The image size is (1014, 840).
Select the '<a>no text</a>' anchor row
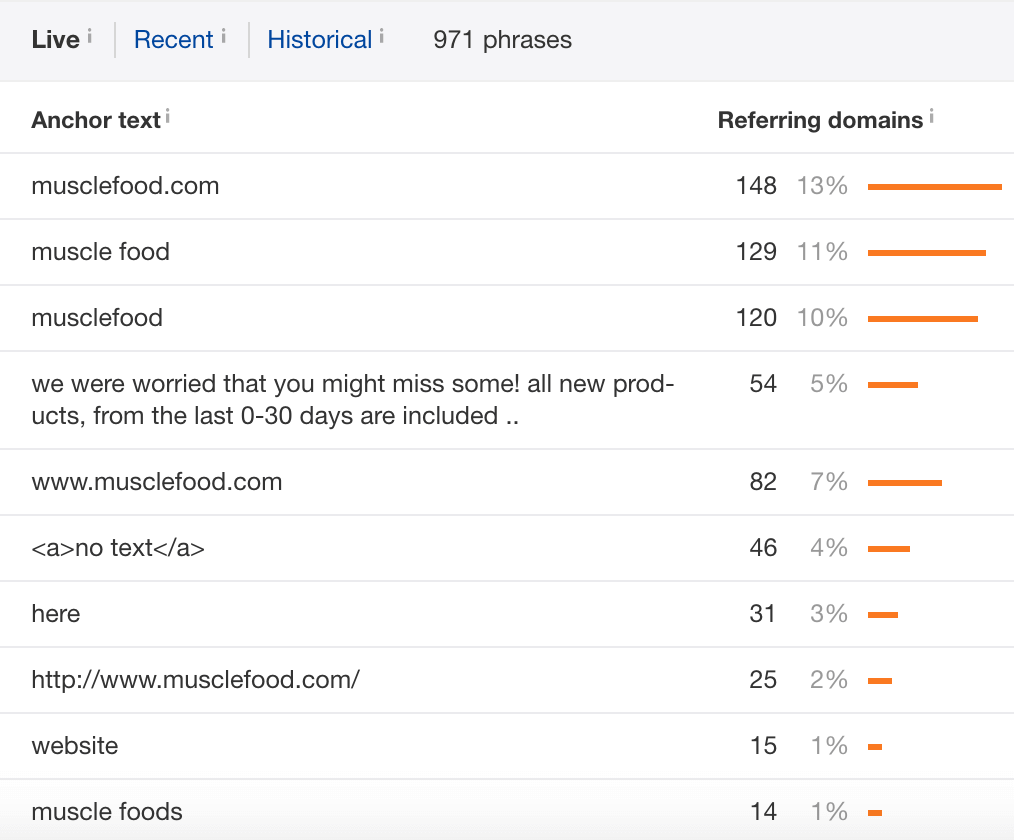[x=507, y=548]
